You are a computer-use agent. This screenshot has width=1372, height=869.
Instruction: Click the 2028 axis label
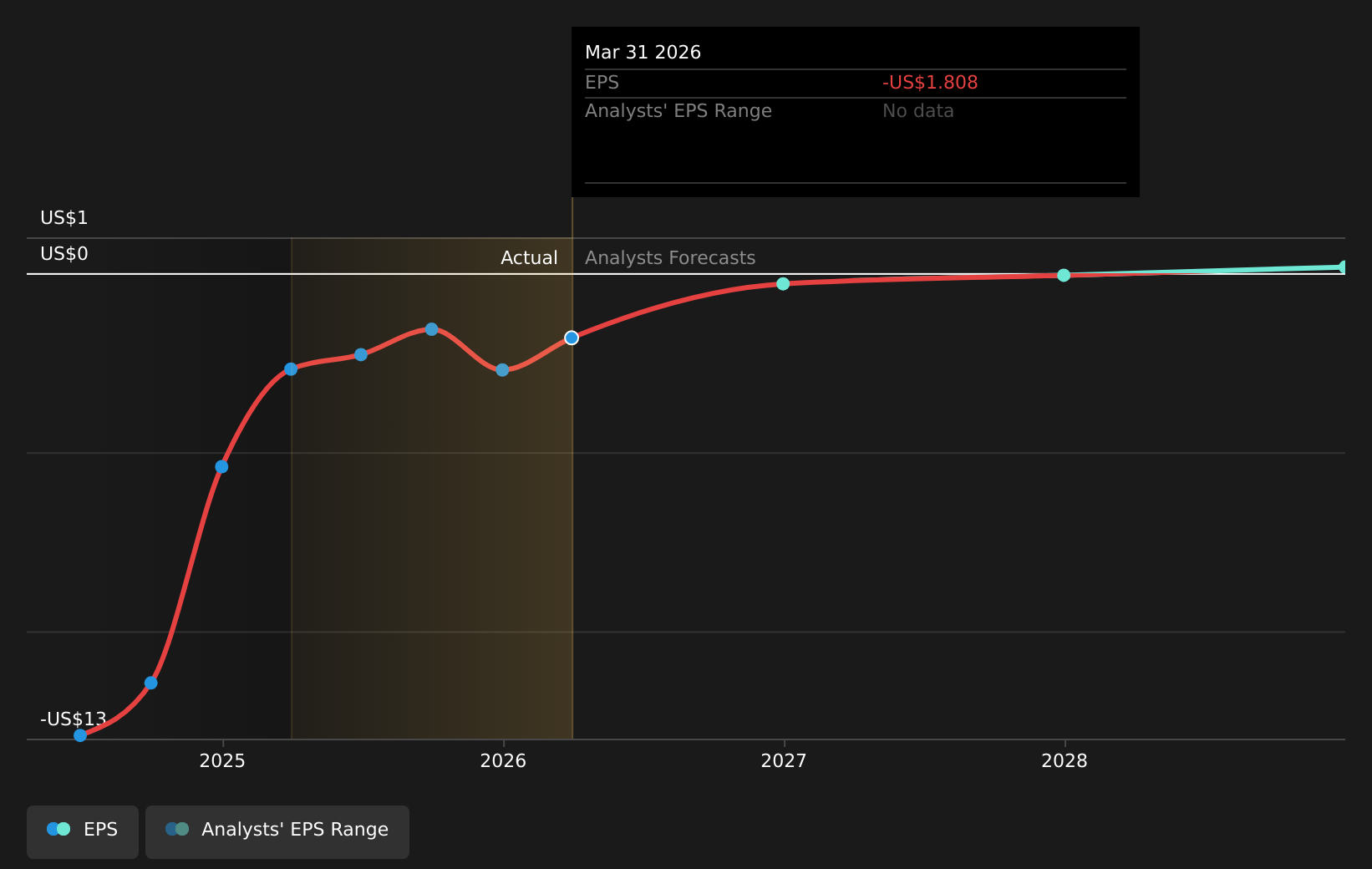pyautogui.click(x=1065, y=760)
